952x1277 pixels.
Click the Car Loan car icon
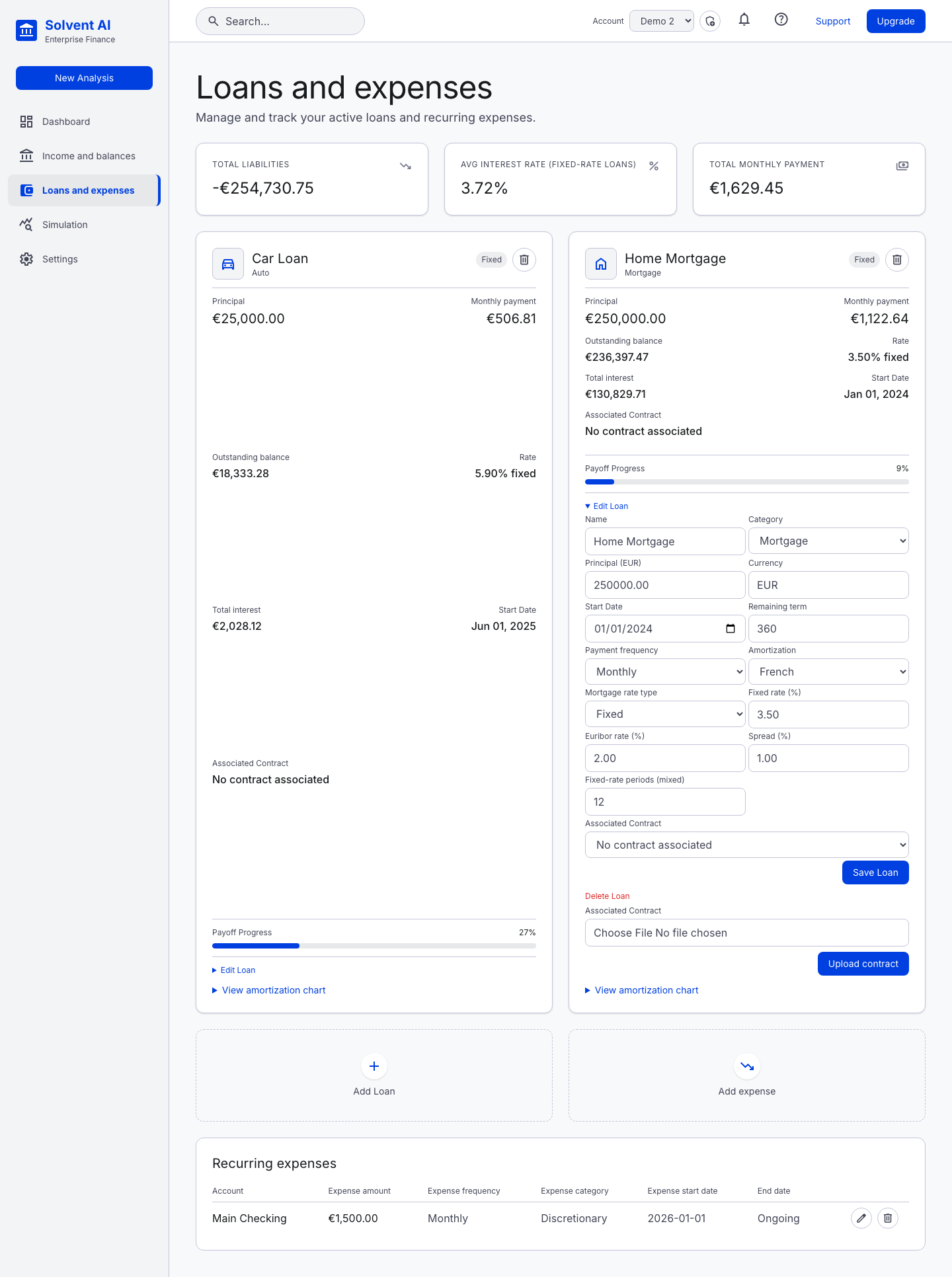(x=228, y=264)
